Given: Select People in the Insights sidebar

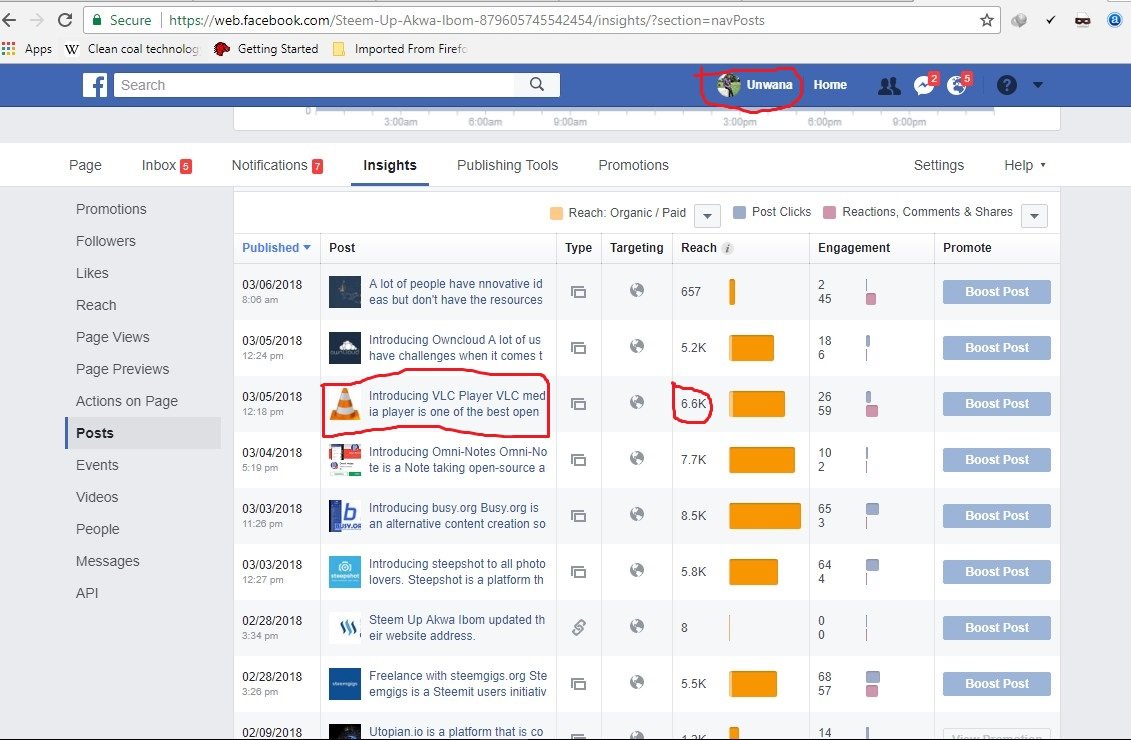Looking at the screenshot, I should click(97, 529).
